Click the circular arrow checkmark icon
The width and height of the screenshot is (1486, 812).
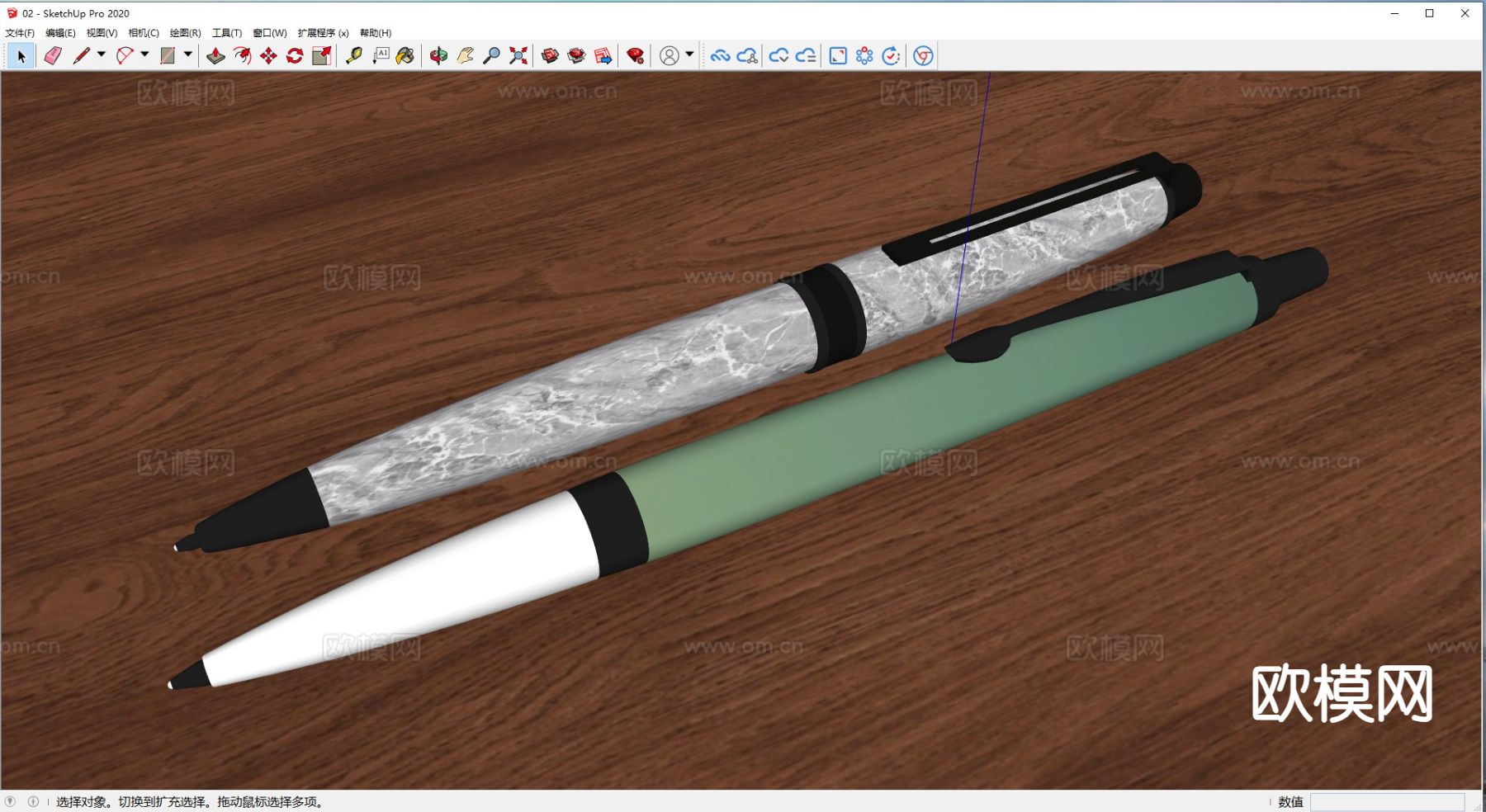(891, 56)
